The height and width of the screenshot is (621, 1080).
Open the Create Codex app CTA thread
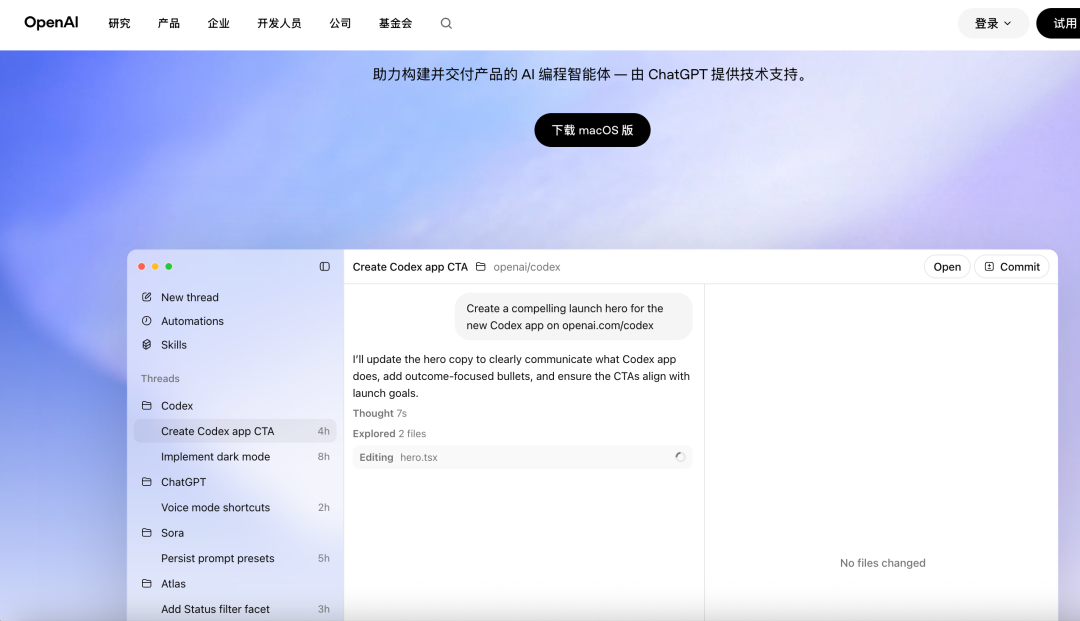click(235, 431)
